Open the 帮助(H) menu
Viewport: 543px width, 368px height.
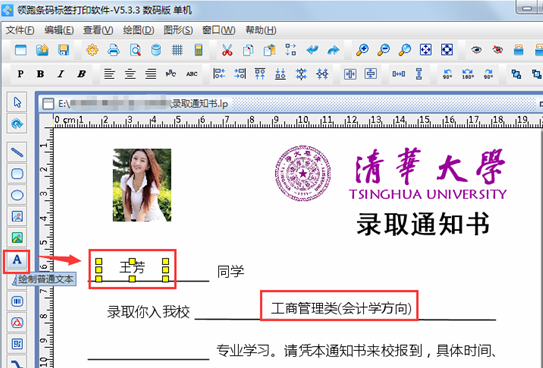click(261, 30)
